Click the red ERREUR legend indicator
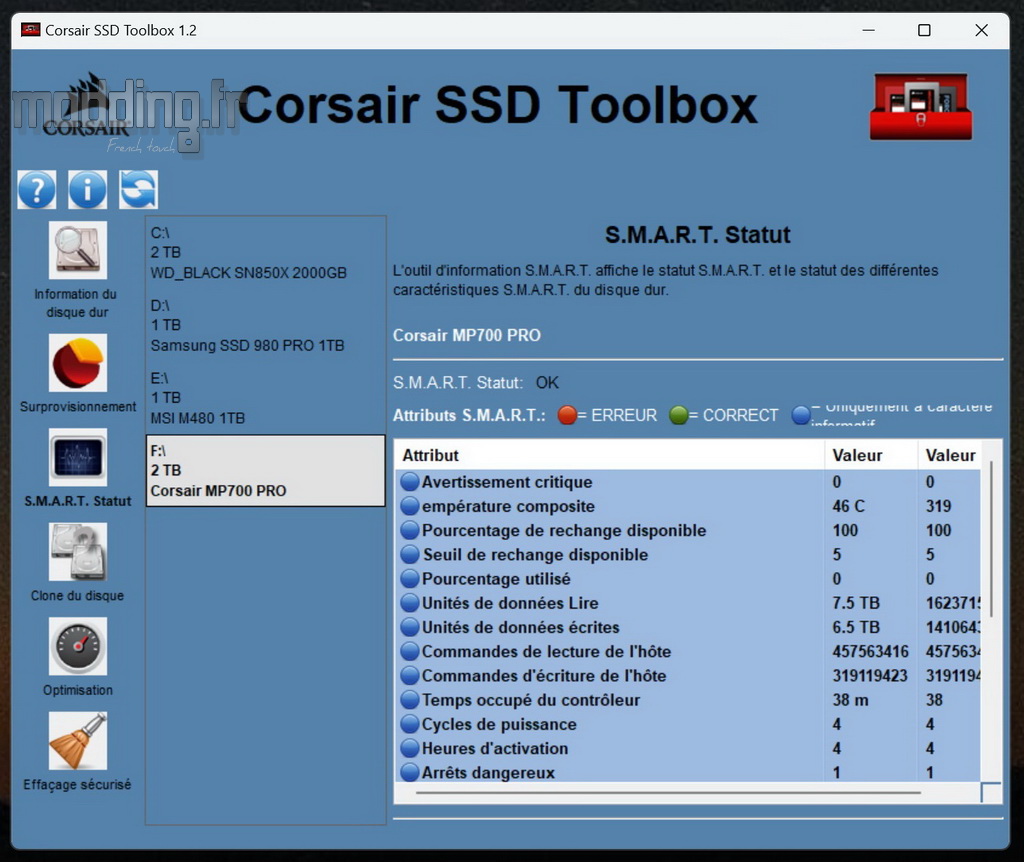 click(567, 415)
